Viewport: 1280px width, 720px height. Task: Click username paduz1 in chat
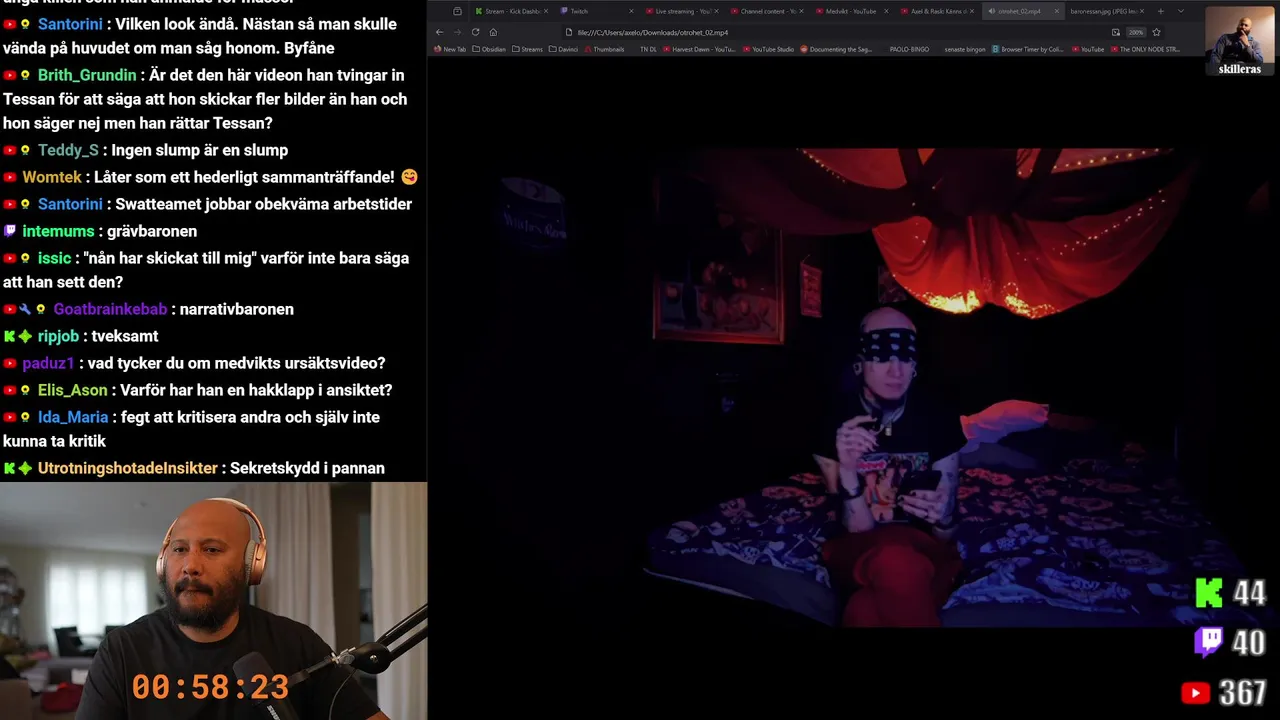tap(48, 363)
